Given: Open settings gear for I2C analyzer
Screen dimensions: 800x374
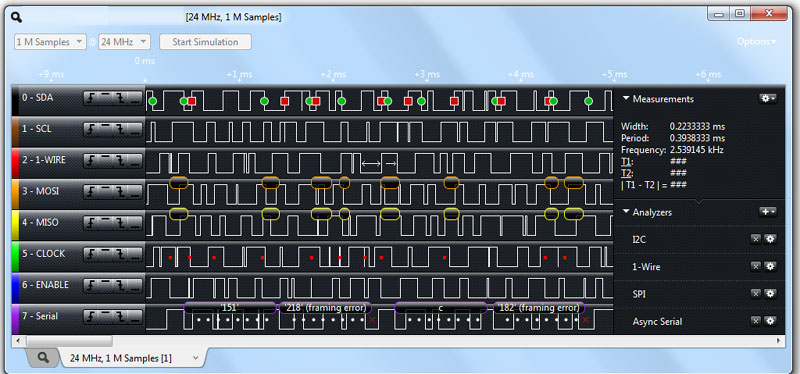Looking at the screenshot, I should point(770,239).
